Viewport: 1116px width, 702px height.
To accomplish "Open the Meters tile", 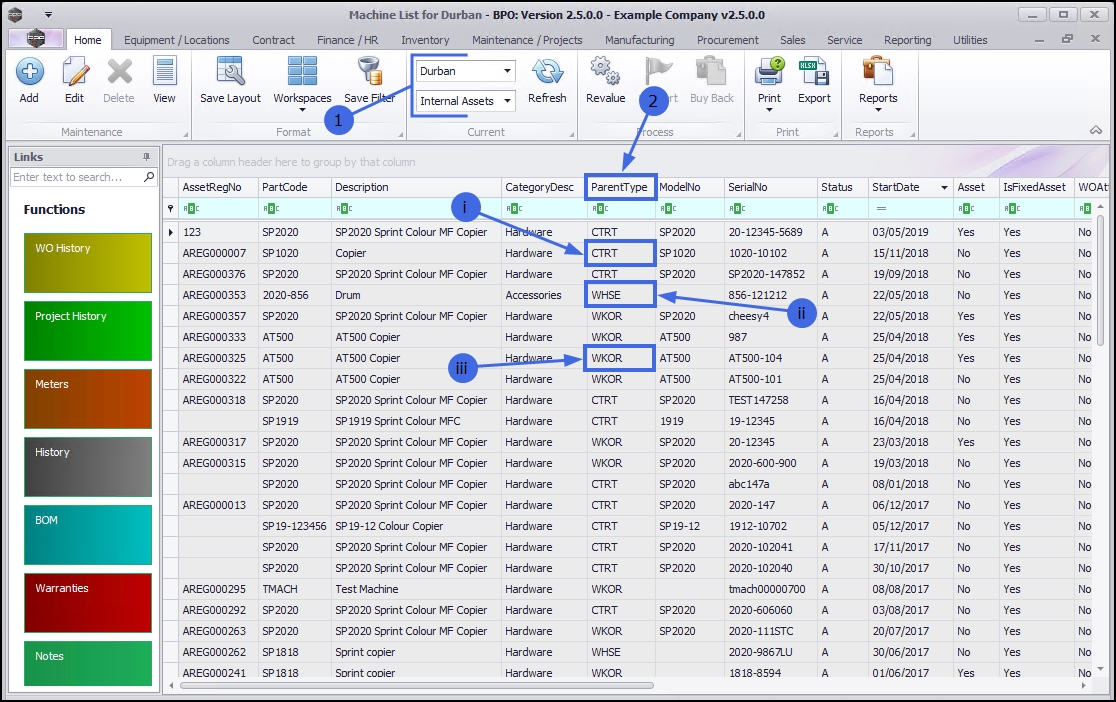I will 88,399.
